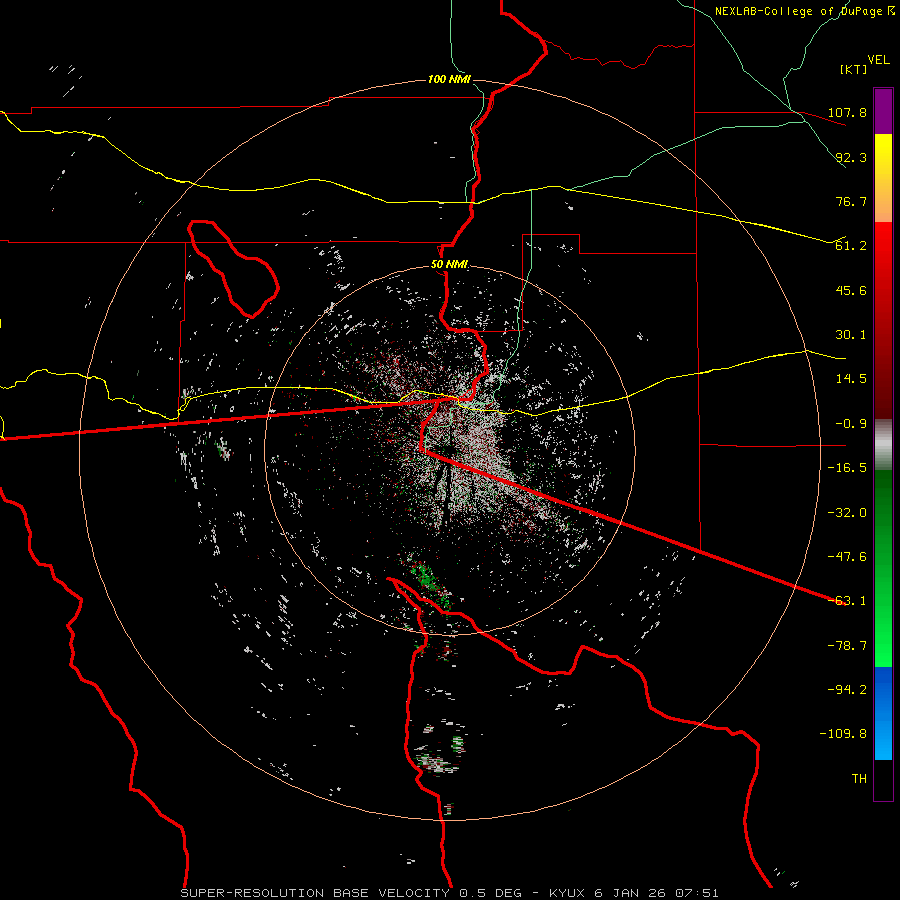The image size is (900, 900).
Task: Click the yellow-orange segment of the color bar
Action: point(883,178)
